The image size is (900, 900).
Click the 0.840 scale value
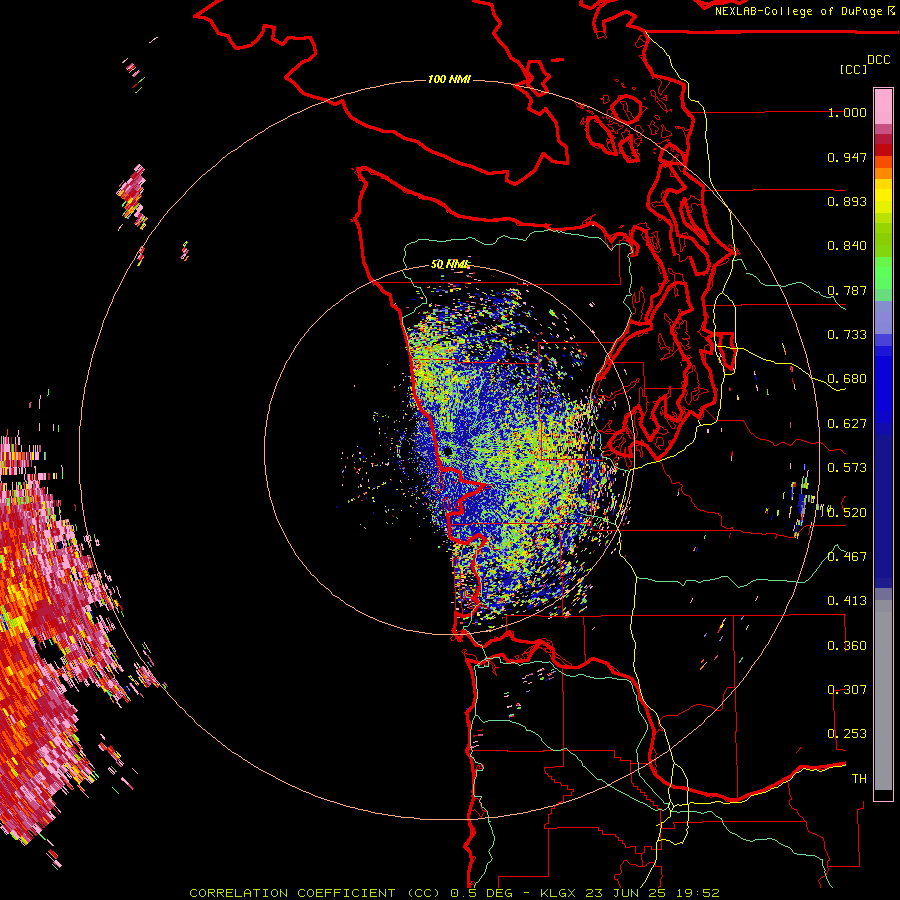tap(847, 246)
